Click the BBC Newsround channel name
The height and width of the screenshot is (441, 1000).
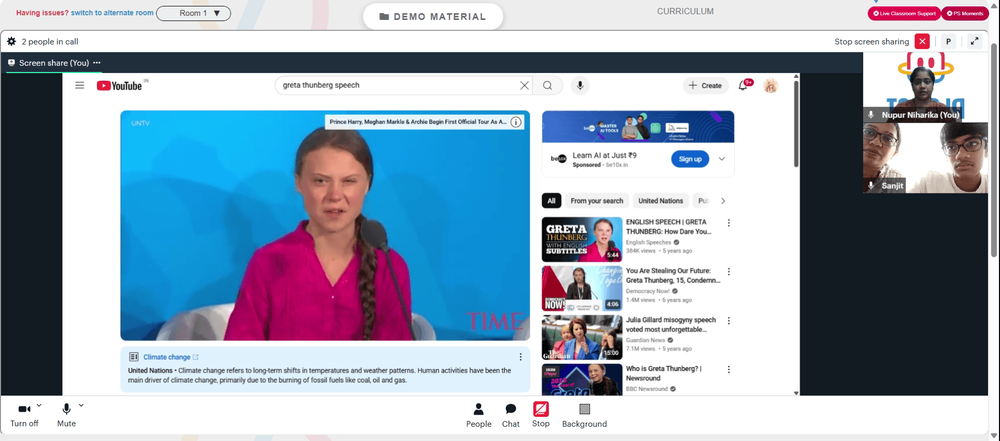click(647, 389)
